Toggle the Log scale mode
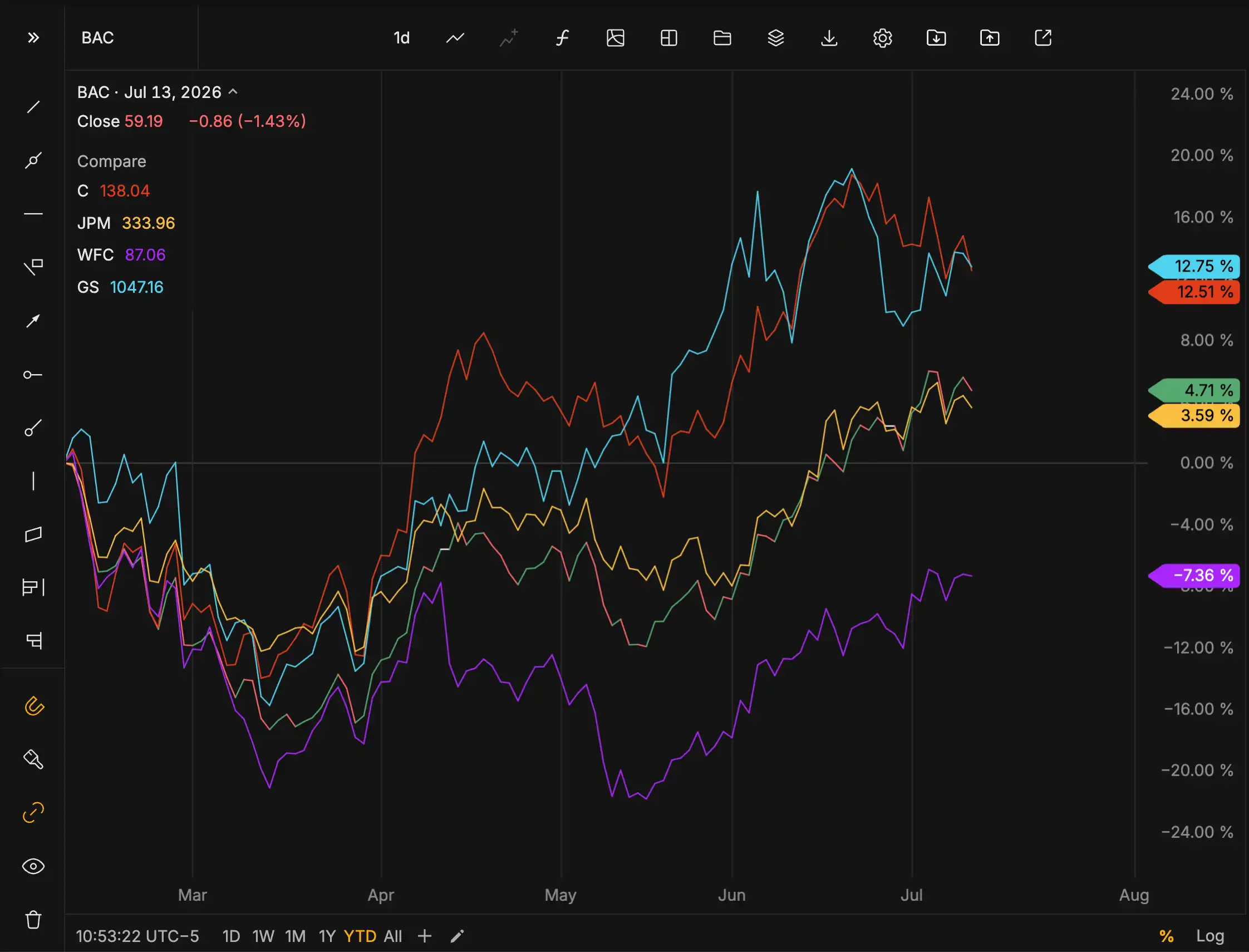 [1210, 936]
